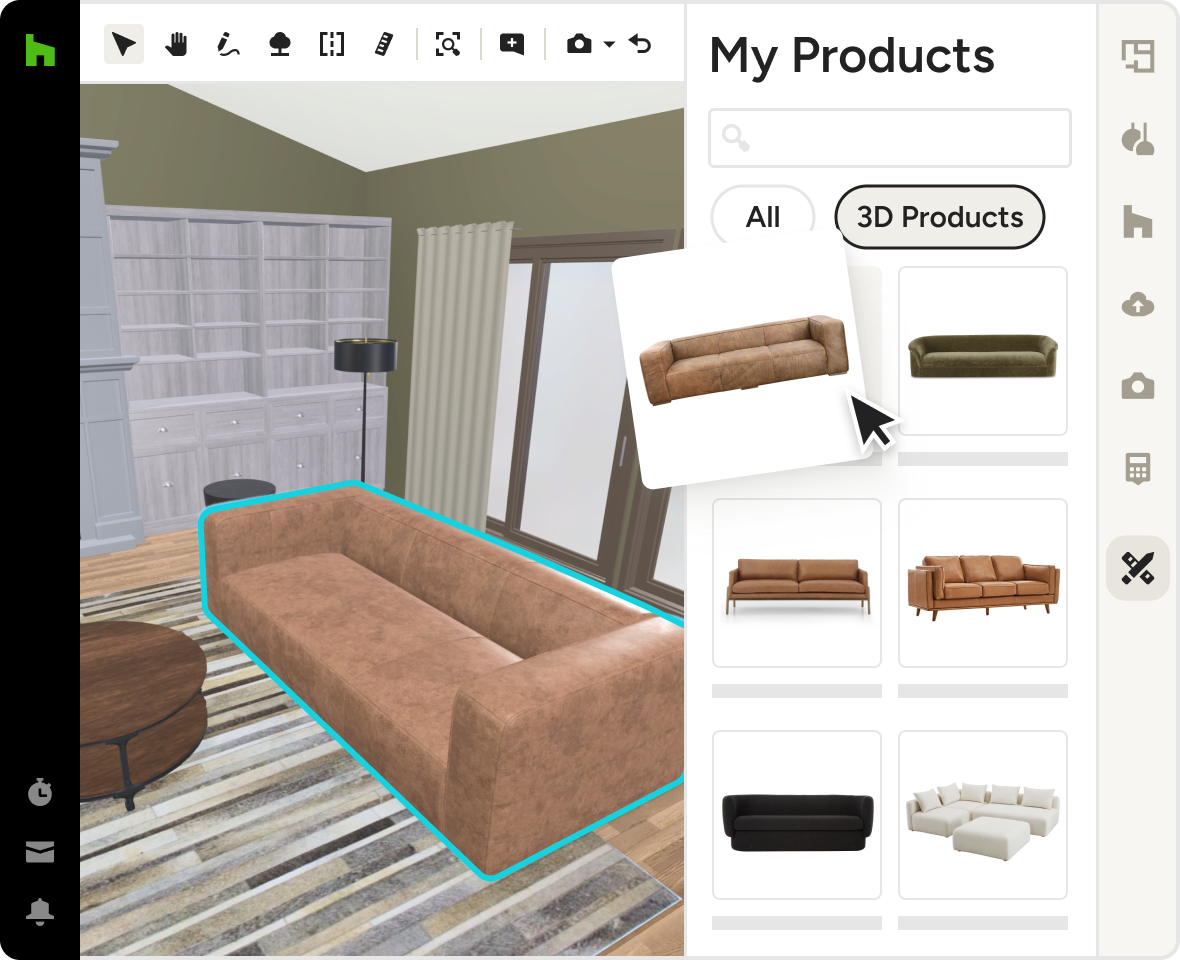Undo the last action

(639, 44)
